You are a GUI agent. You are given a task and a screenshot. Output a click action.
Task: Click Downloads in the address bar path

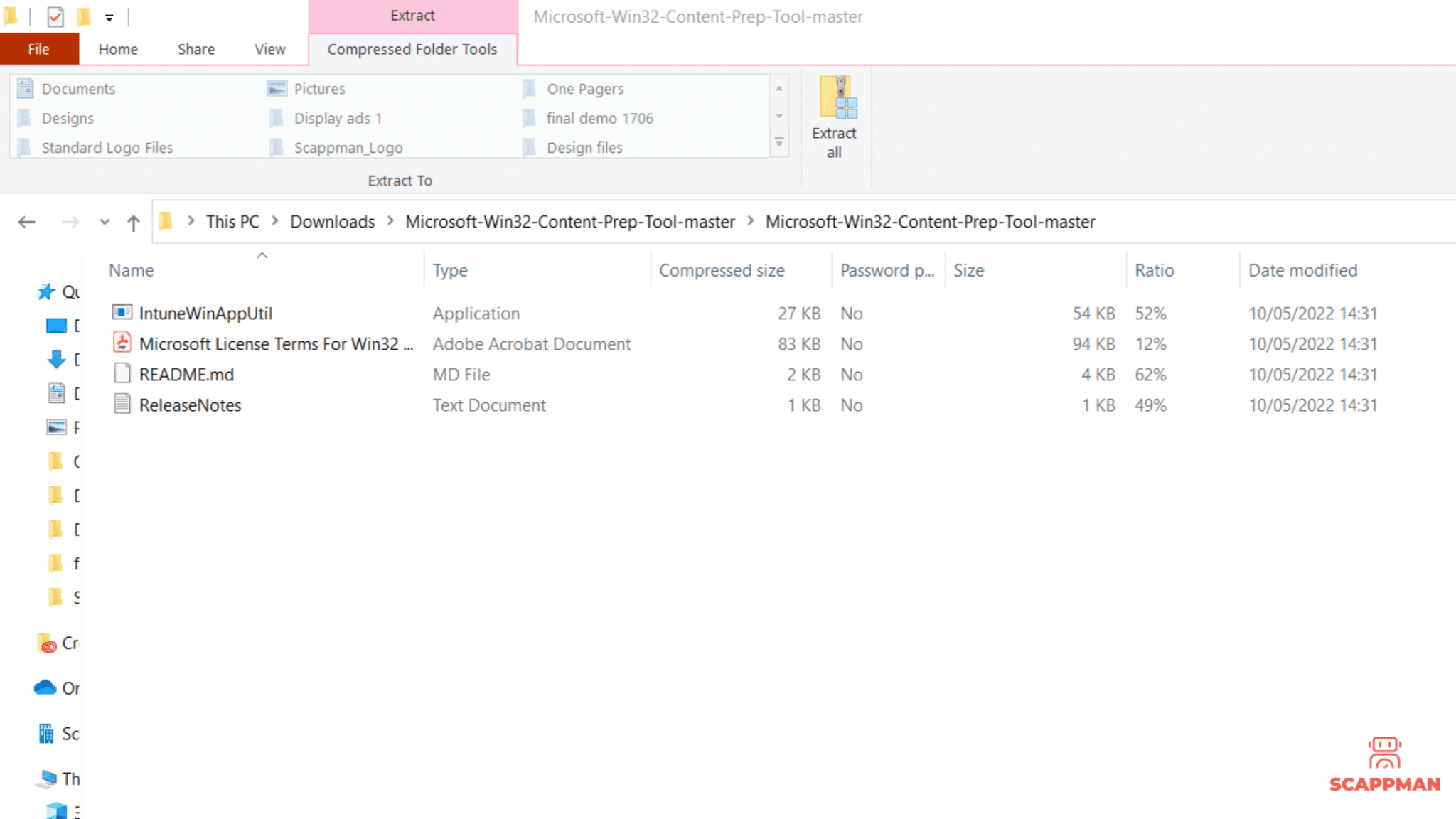[x=331, y=221]
